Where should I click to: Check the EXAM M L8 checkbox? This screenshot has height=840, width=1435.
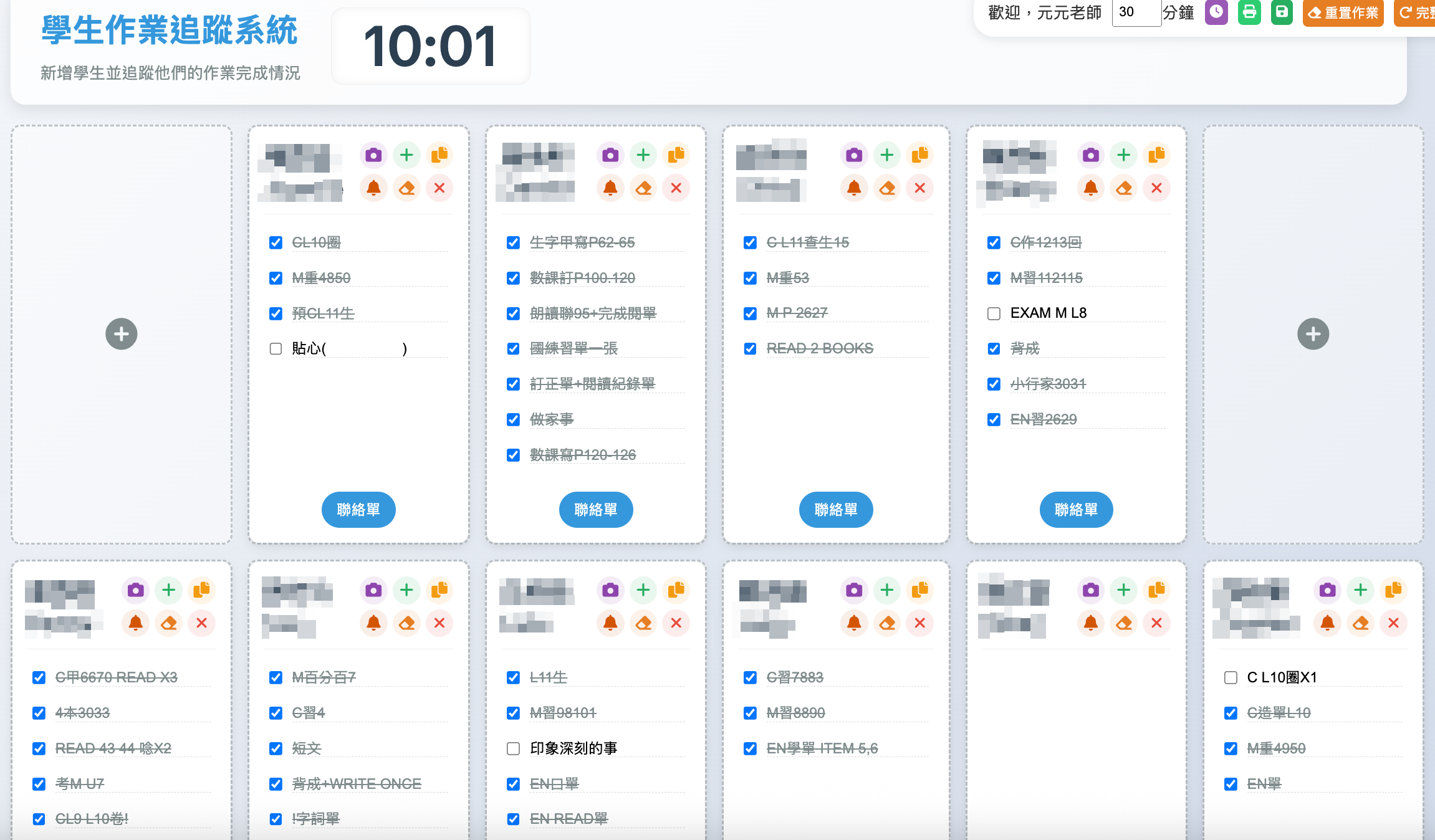click(x=994, y=313)
